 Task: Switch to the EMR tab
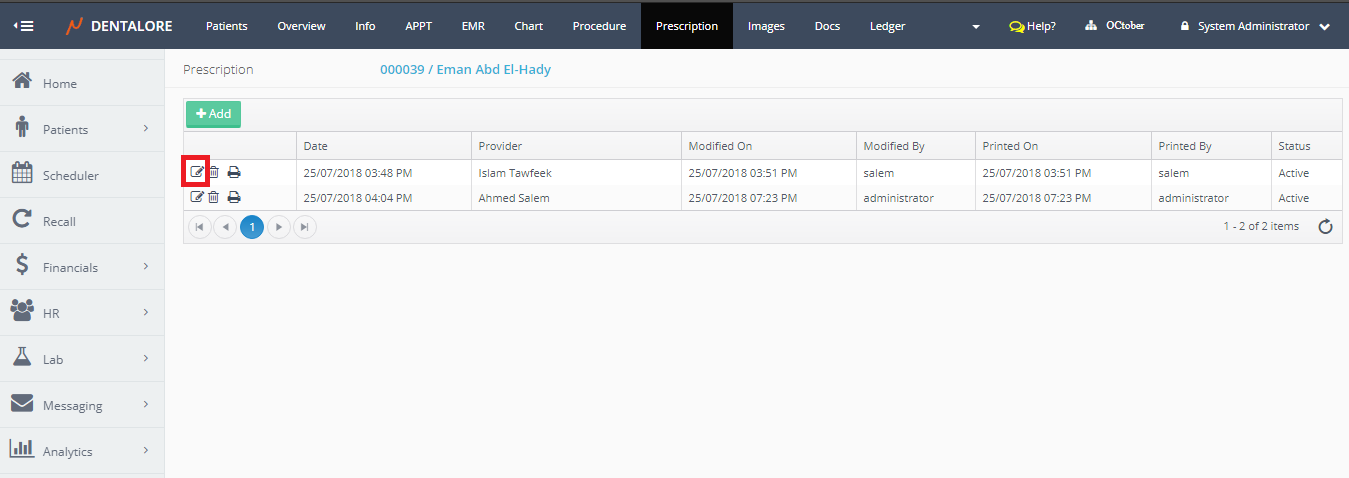473,26
